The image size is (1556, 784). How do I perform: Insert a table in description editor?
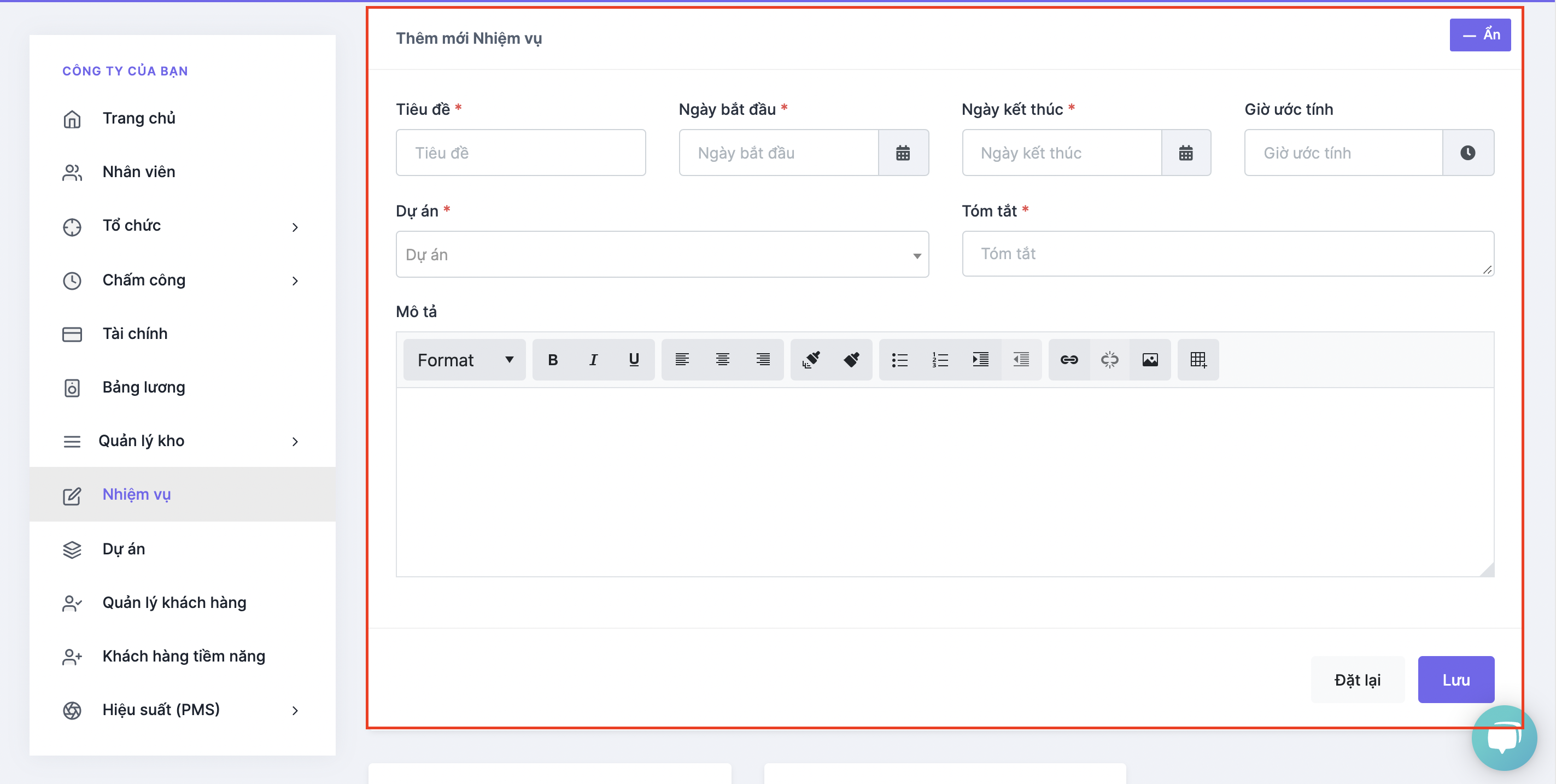[x=1198, y=360]
